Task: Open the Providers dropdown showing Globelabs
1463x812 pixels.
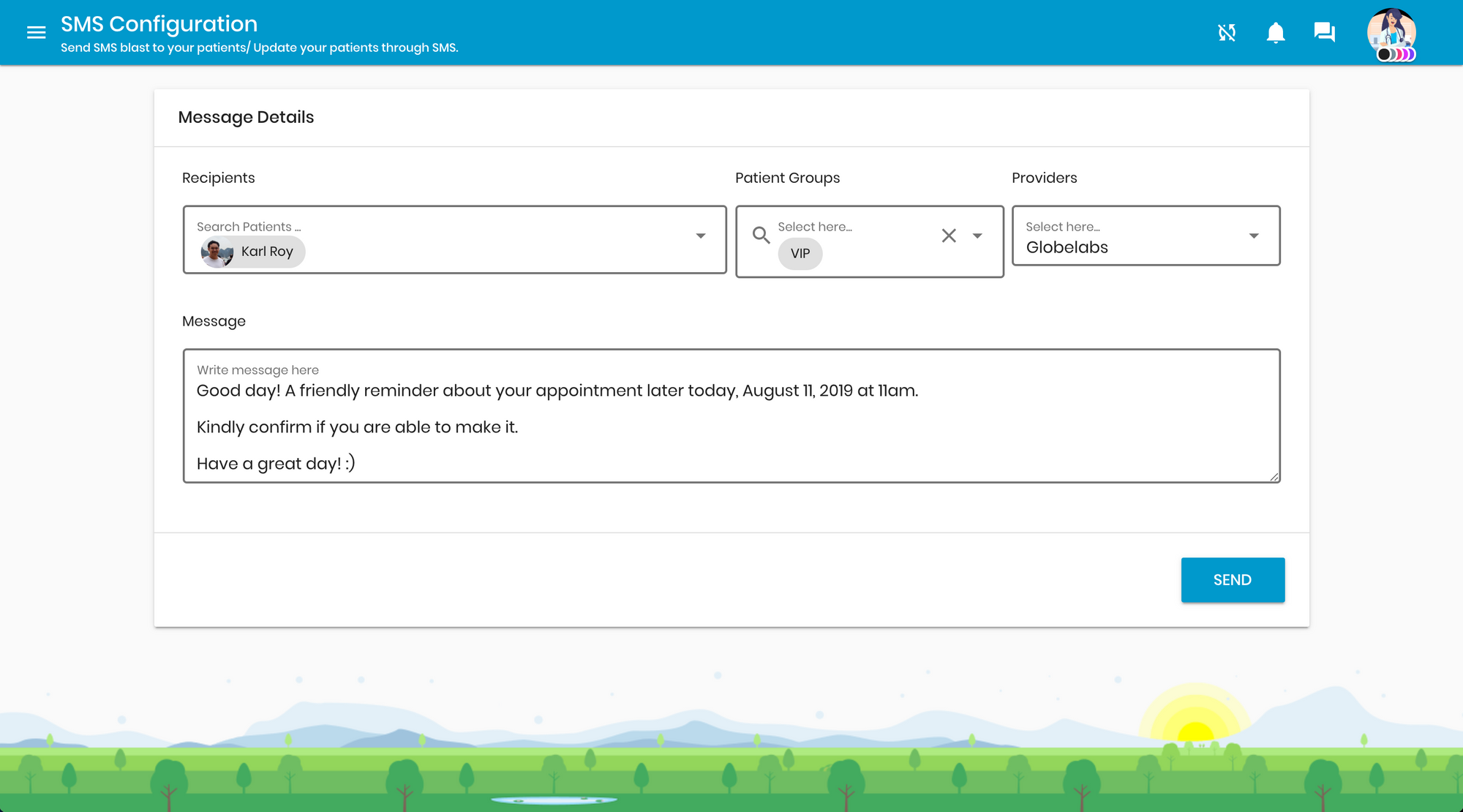Action: coord(1146,236)
